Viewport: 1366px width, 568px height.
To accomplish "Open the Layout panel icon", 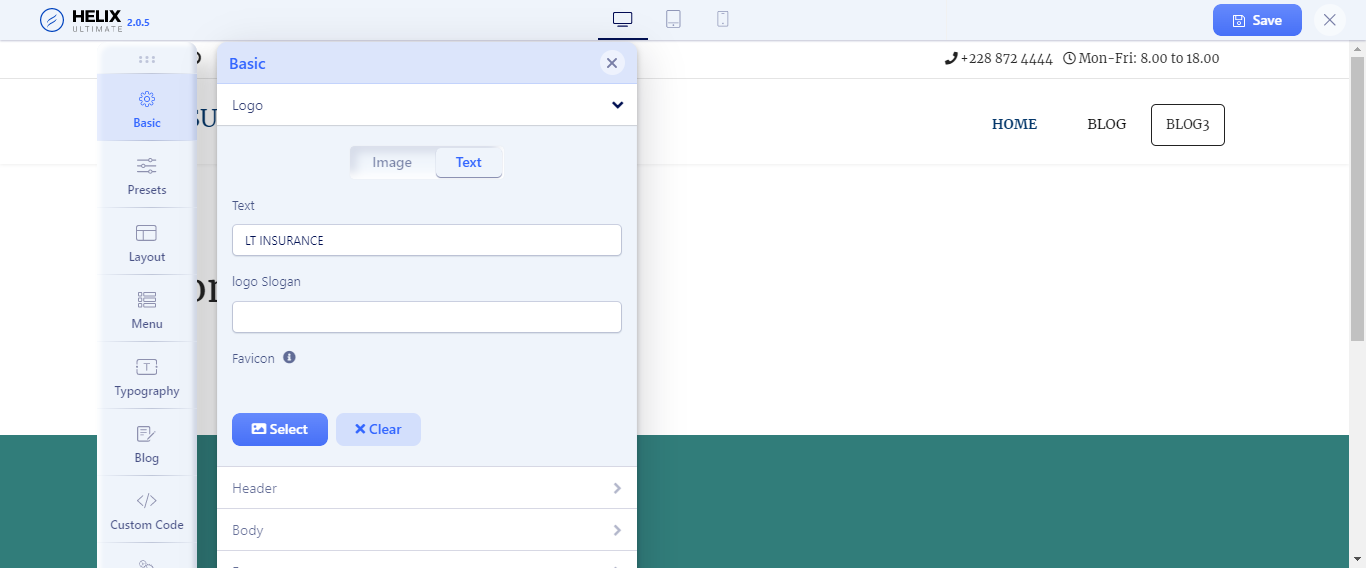I will (147, 233).
